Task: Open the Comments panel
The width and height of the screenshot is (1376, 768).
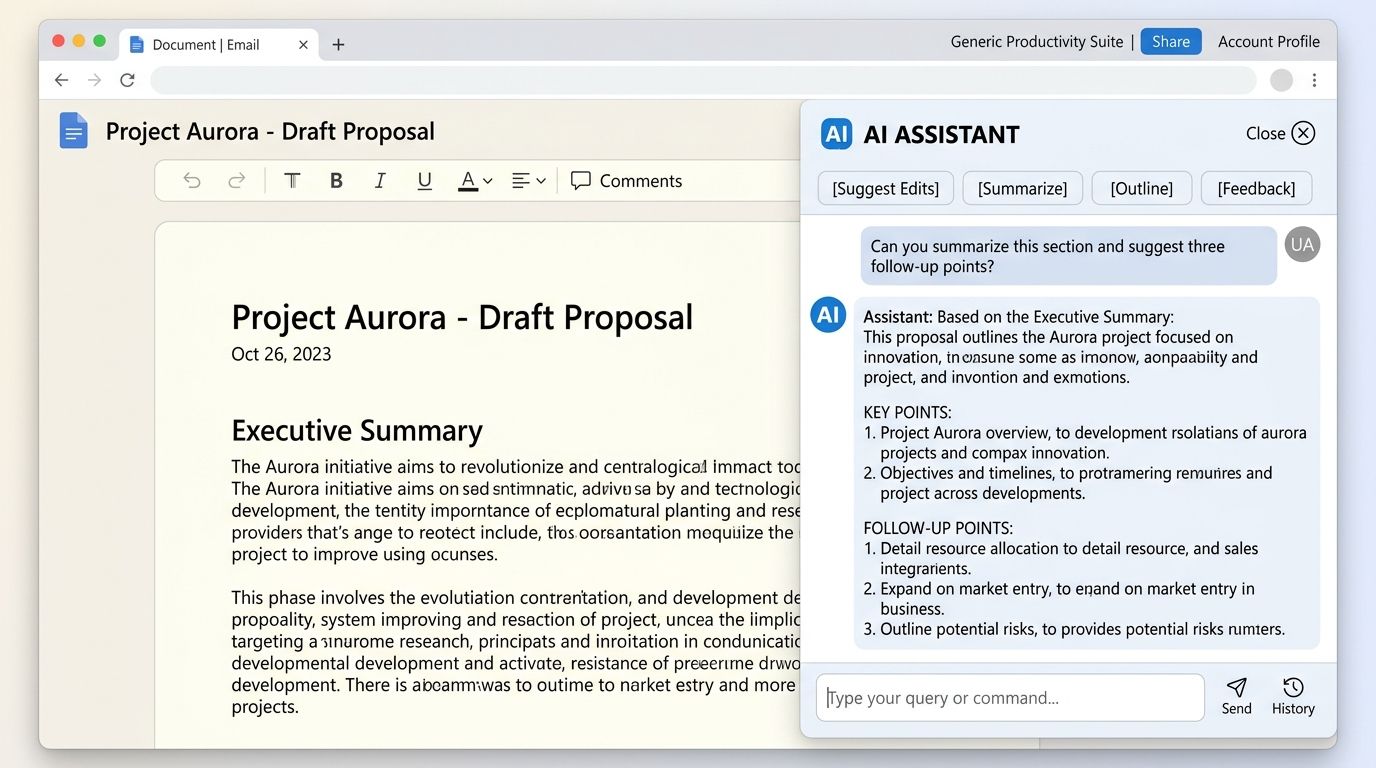Action: [x=626, y=181]
